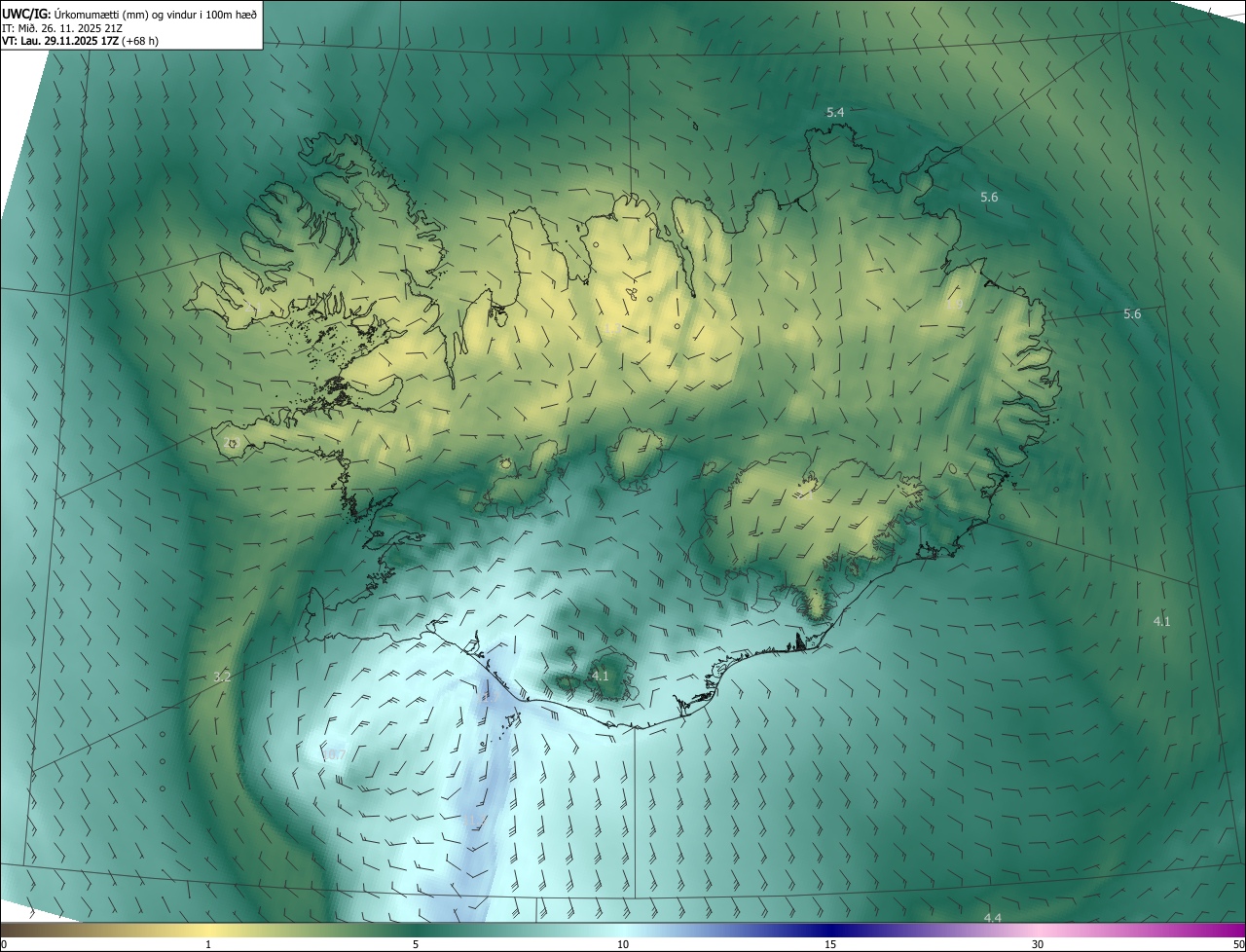Click the initial time line "IT: Mið. 26. 11. 2025 21Z"
Screen dimensions: 1246x952
coord(64,27)
